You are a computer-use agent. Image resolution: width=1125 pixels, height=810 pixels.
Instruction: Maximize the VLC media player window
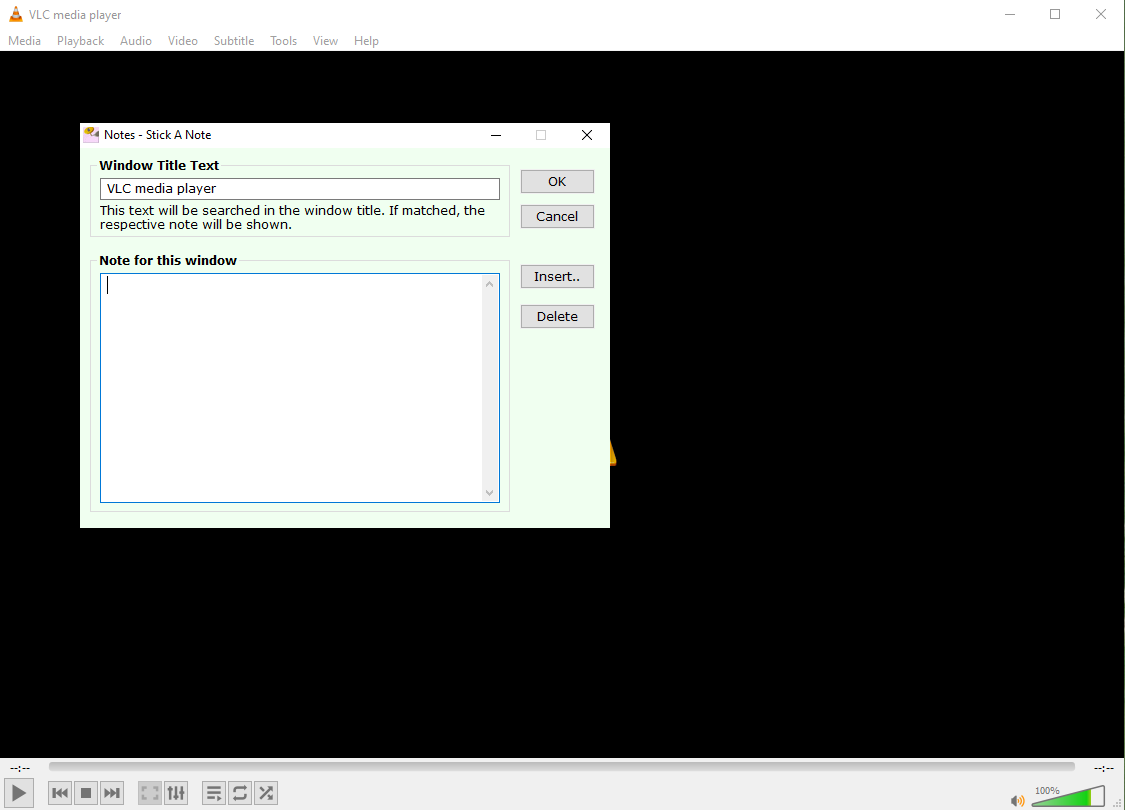(1055, 14)
